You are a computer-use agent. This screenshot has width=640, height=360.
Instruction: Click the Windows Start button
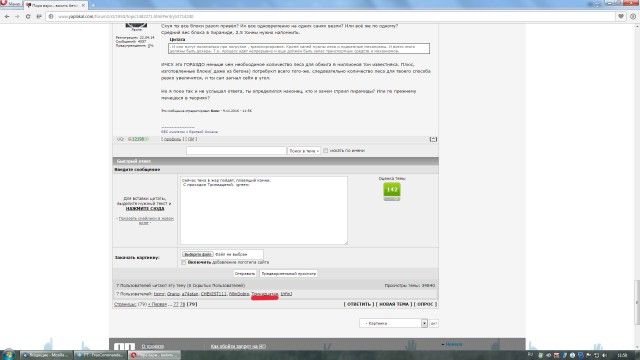click(8, 355)
